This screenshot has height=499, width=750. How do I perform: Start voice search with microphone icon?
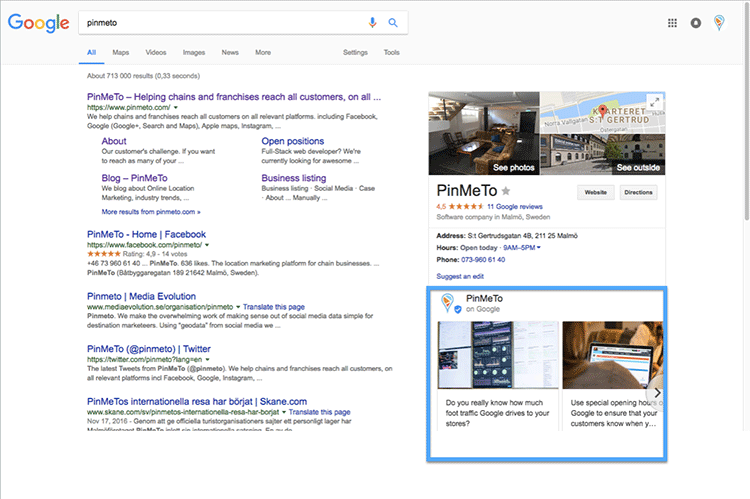pos(372,22)
